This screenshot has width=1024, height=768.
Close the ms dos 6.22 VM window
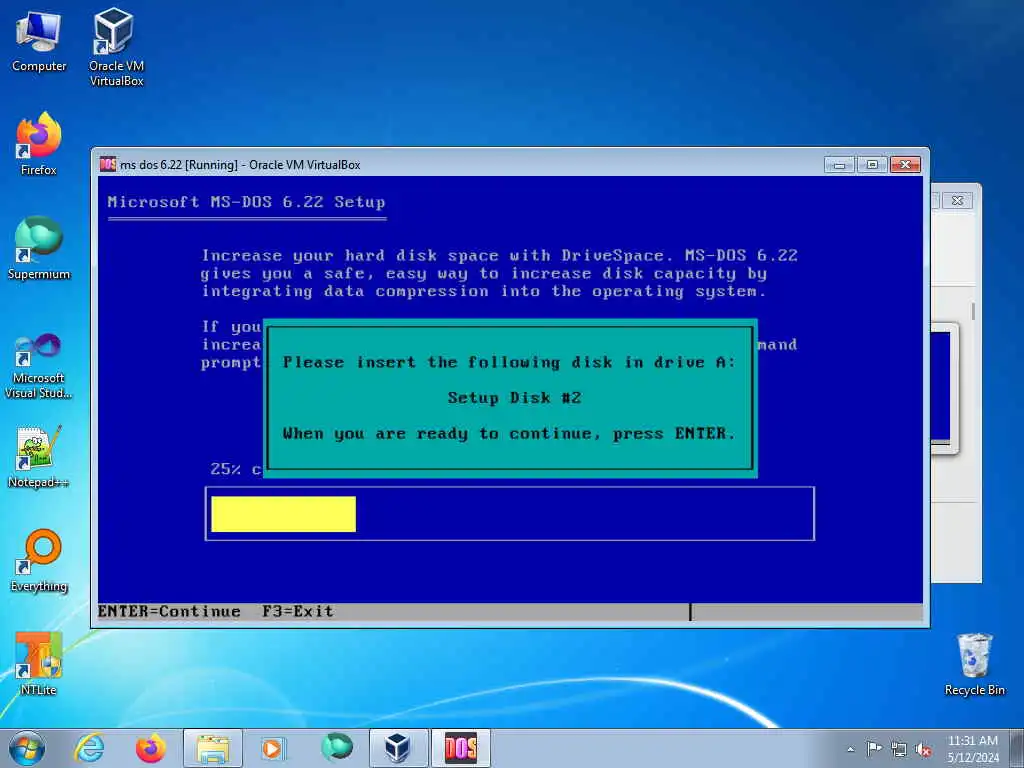905,165
